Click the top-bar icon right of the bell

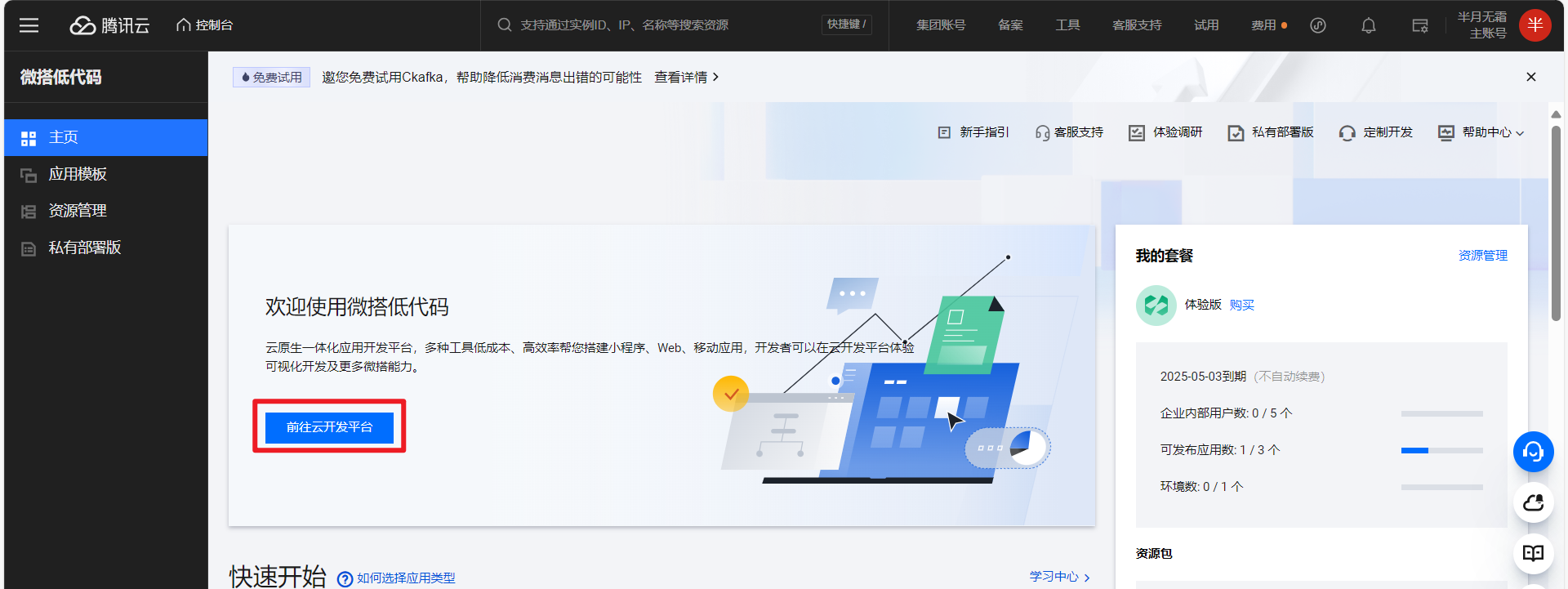[1420, 25]
